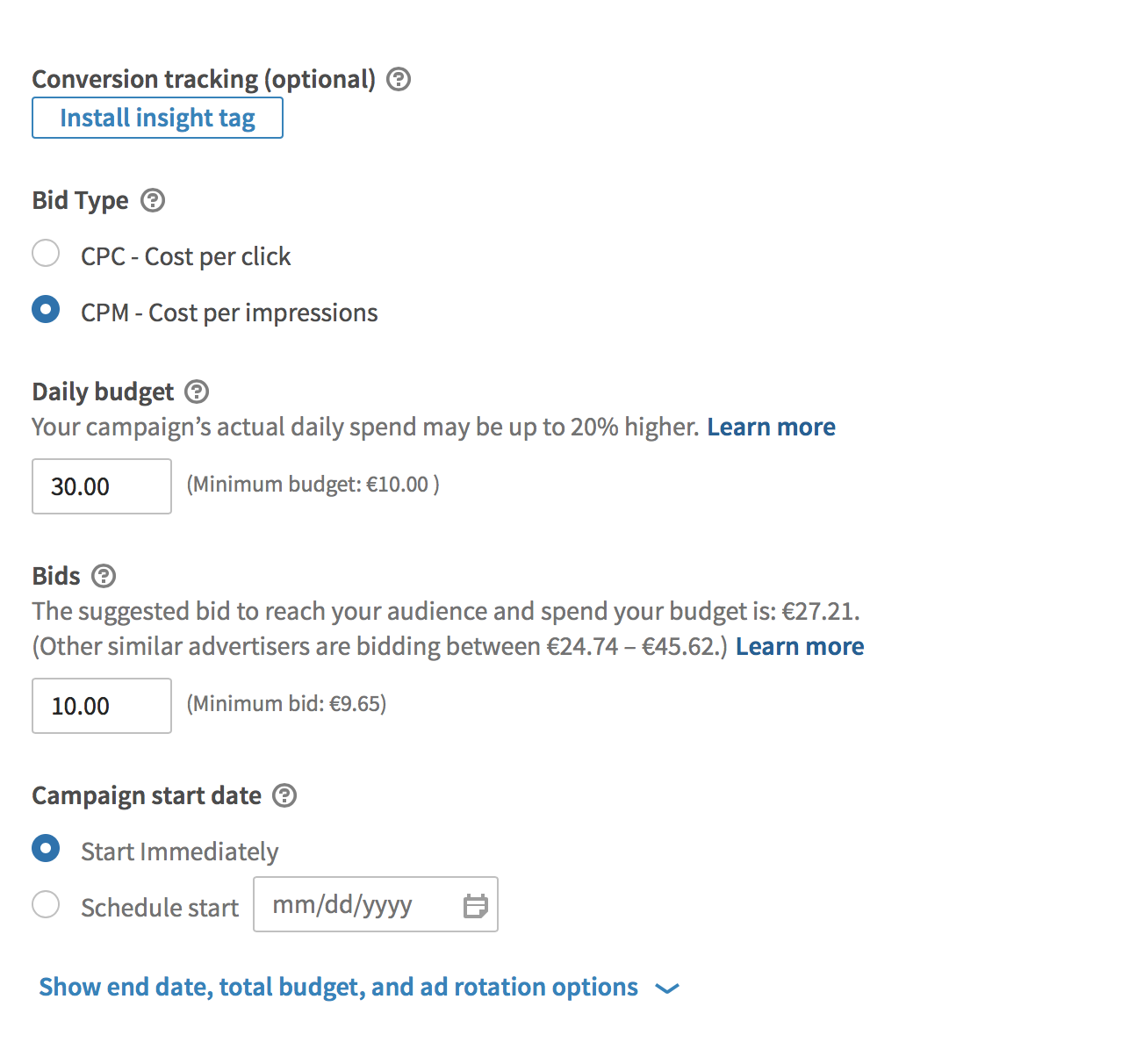The image size is (1129, 1064).
Task: Click the 'Schedule start' label text
Action: pyautogui.click(x=160, y=908)
